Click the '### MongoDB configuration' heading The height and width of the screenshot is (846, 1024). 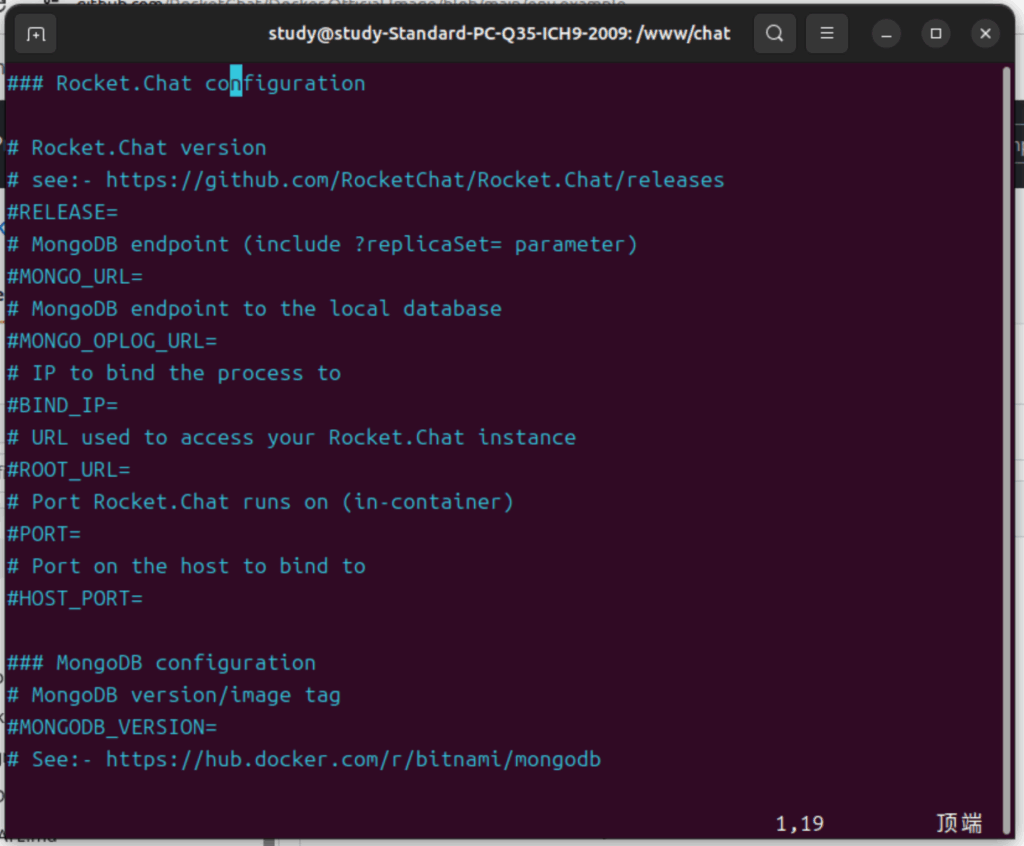[161, 662]
